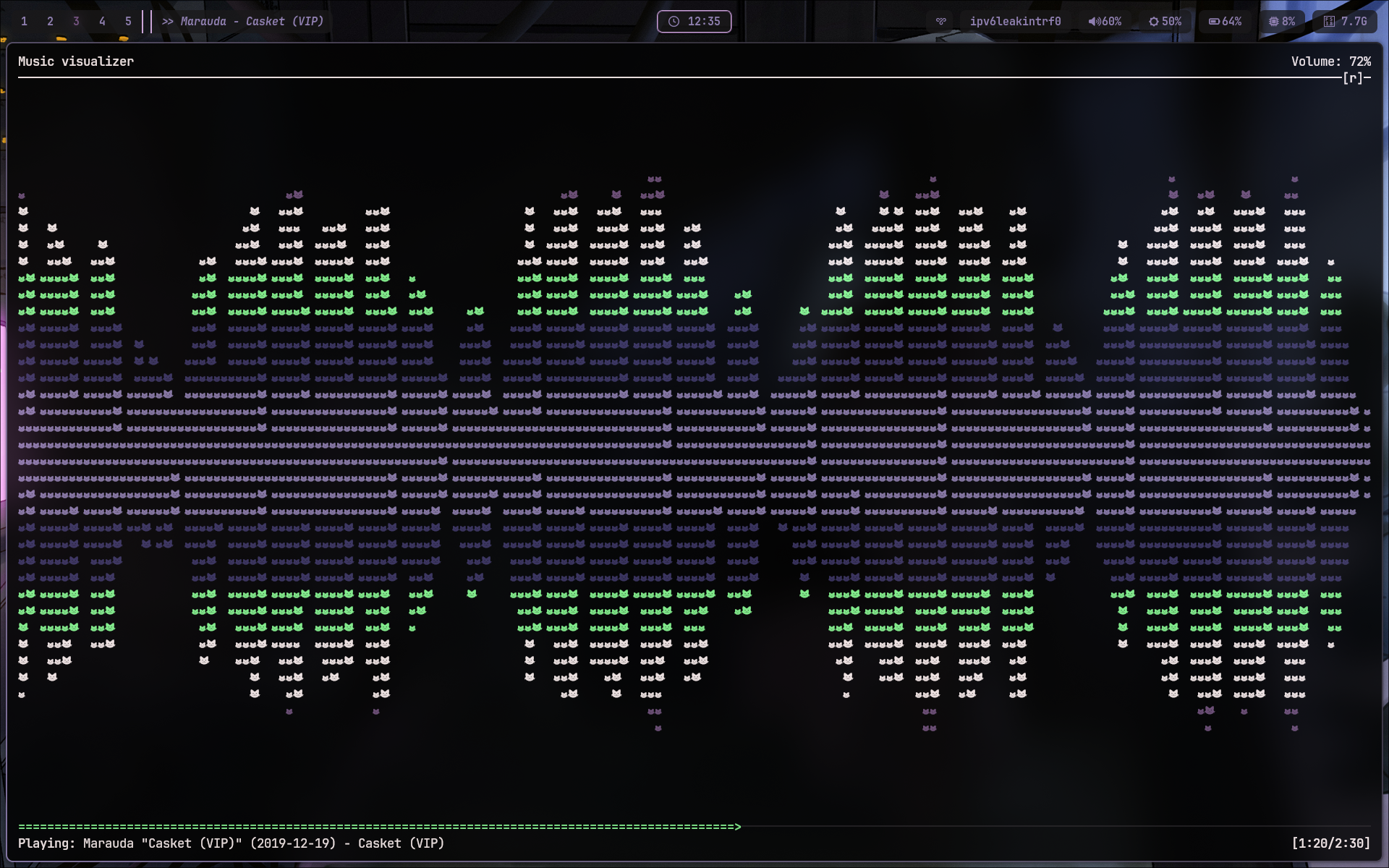Switch to workspace 4
The height and width of the screenshot is (868, 1389).
[x=102, y=22]
